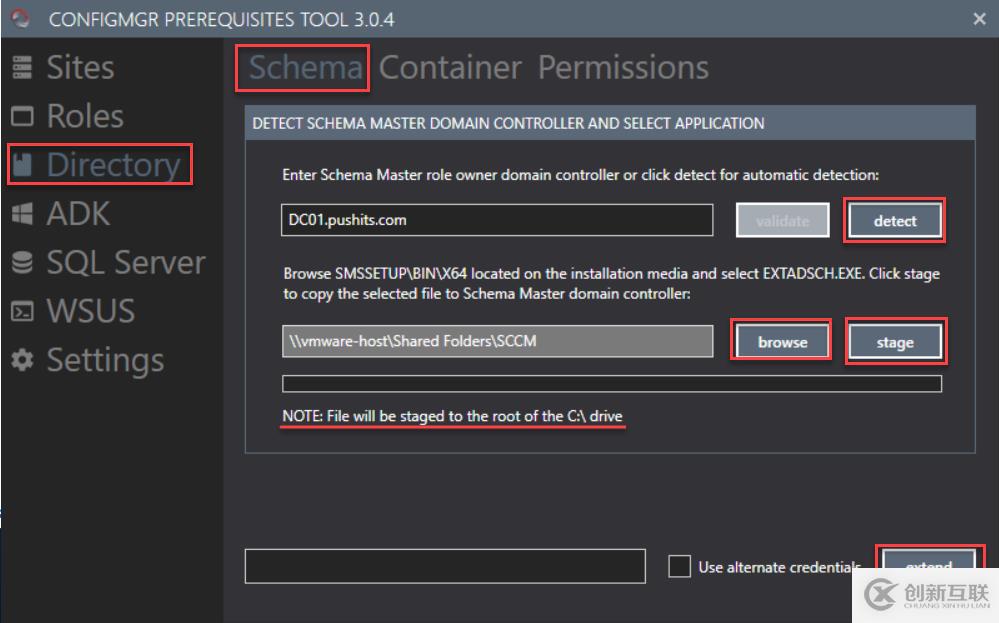Click the Settings gear icon
The height and width of the screenshot is (623, 999).
pos(22,361)
